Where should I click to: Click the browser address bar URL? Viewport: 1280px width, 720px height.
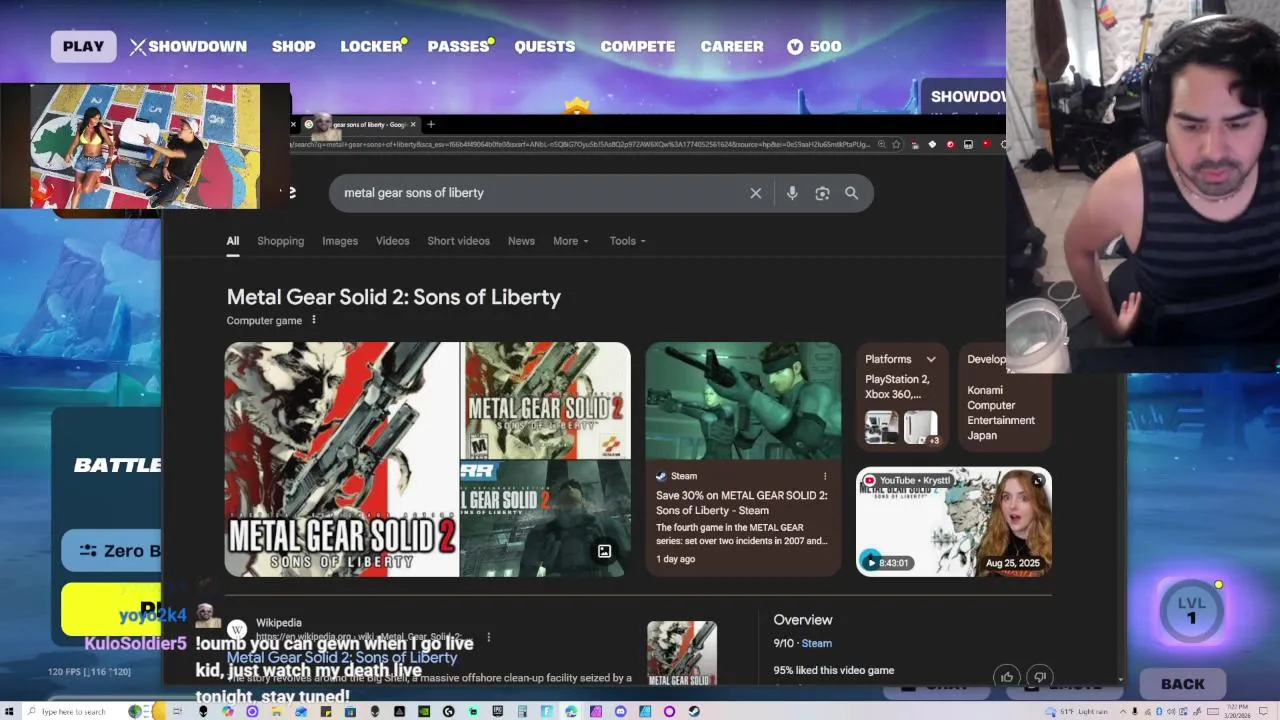click(x=580, y=144)
